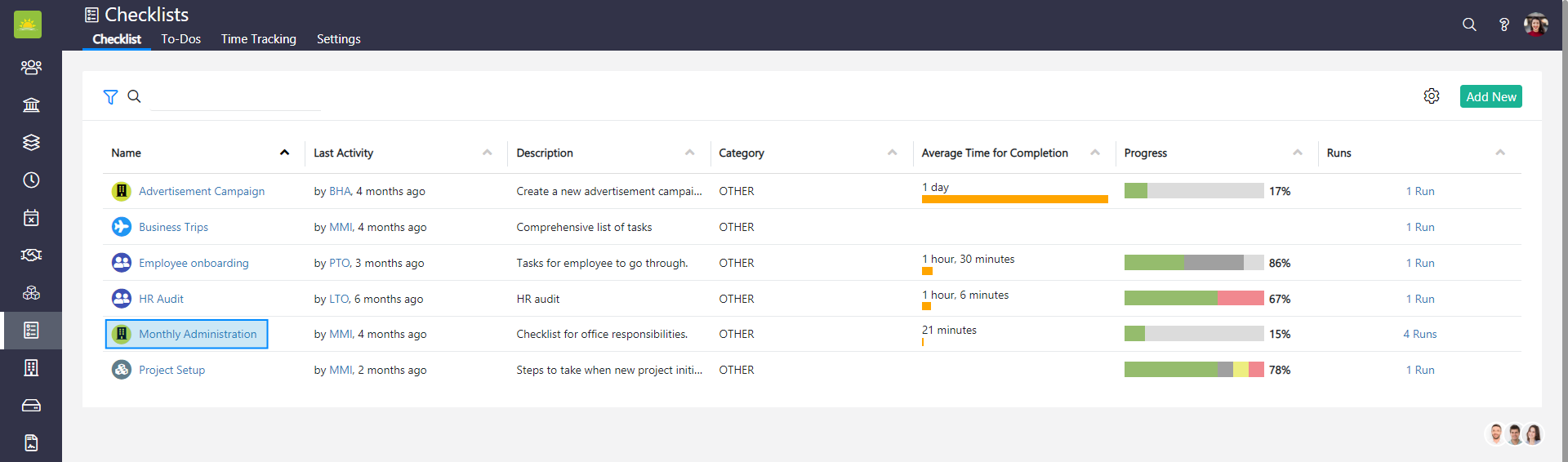
Task: Select the bank building sidebar icon
Action: coord(31,104)
